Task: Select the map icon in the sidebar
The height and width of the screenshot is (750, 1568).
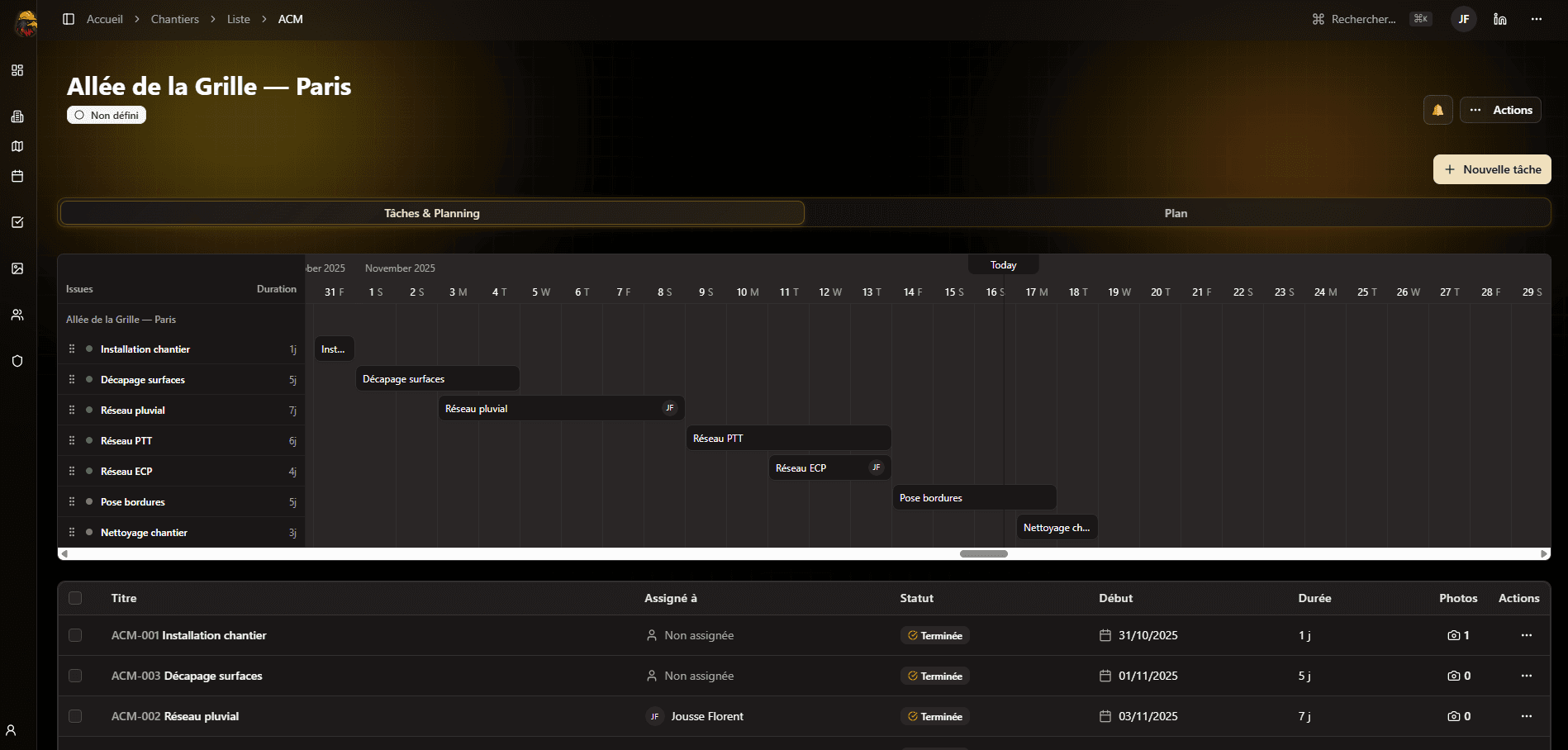Action: 17,146
